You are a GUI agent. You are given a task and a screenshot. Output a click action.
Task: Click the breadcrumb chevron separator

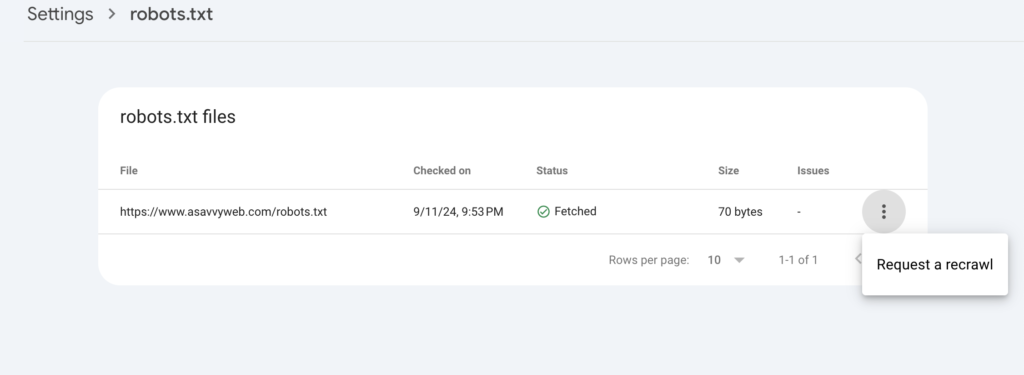pos(112,14)
